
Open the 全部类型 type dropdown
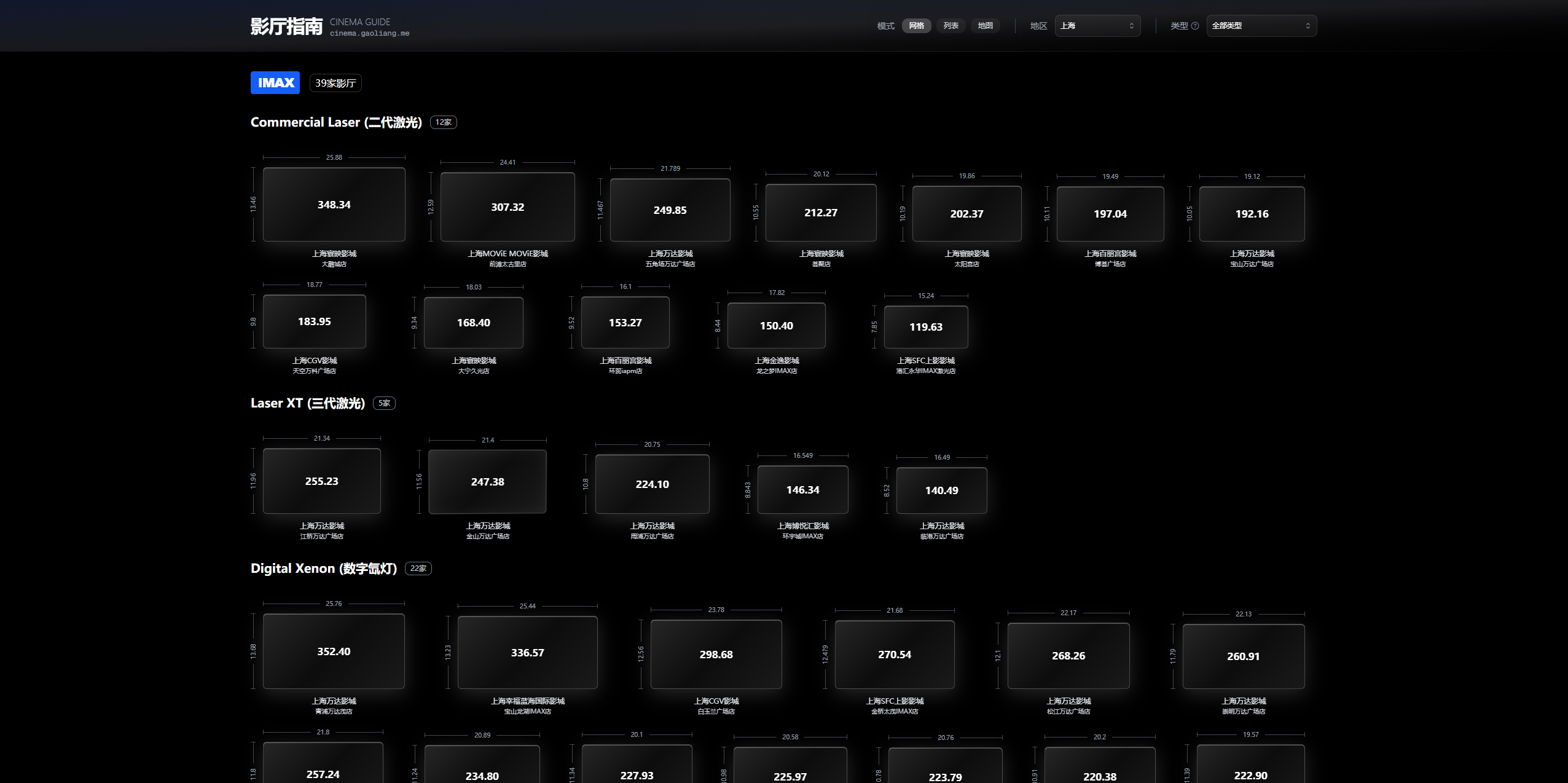[x=1261, y=26]
